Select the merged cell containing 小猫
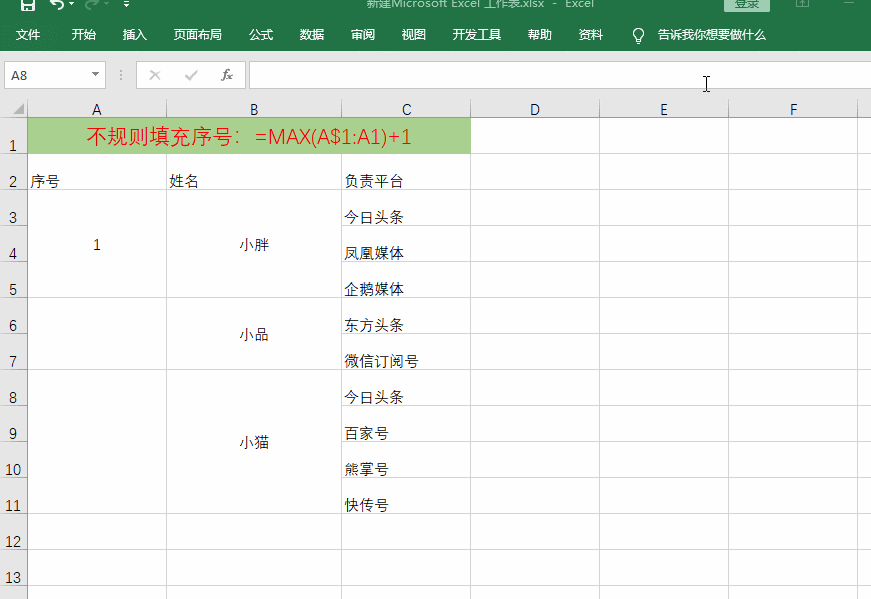 [254, 442]
